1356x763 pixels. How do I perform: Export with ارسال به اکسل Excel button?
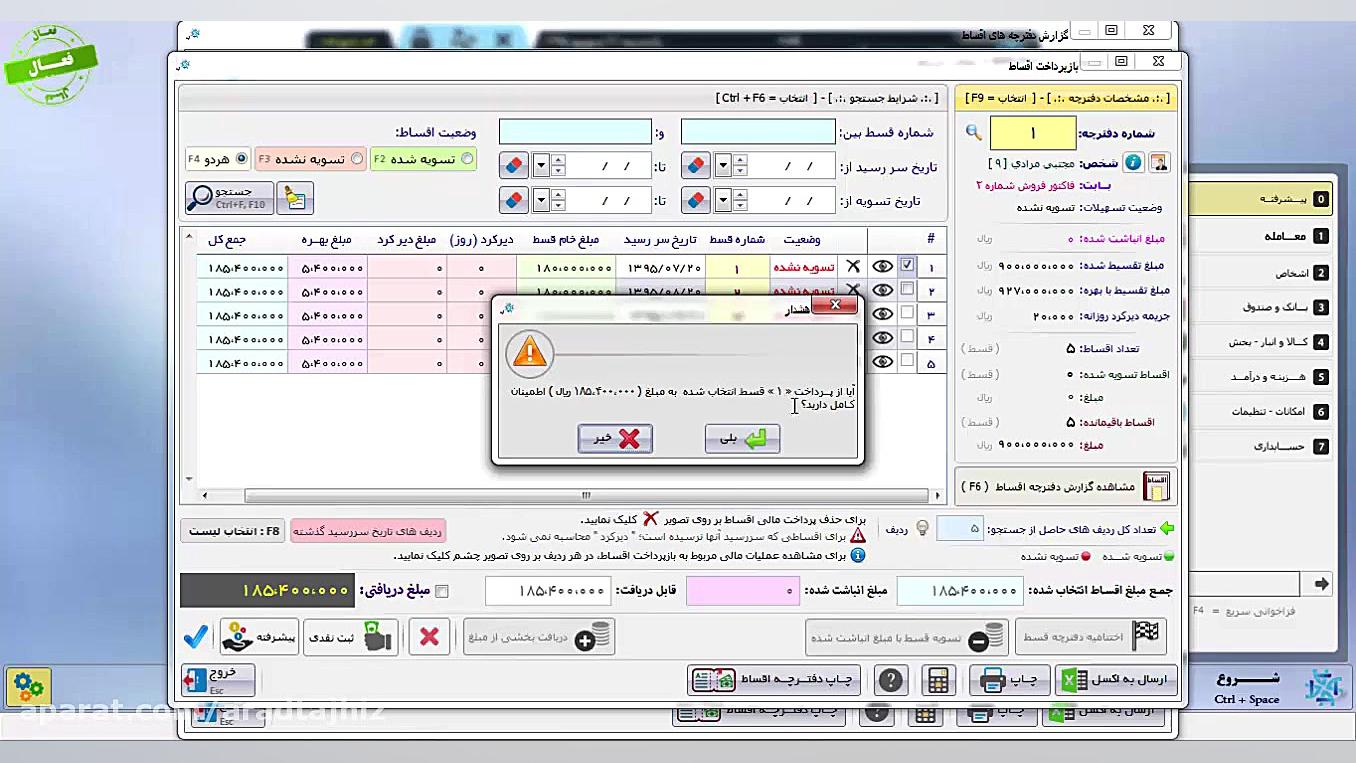[x=1115, y=680]
